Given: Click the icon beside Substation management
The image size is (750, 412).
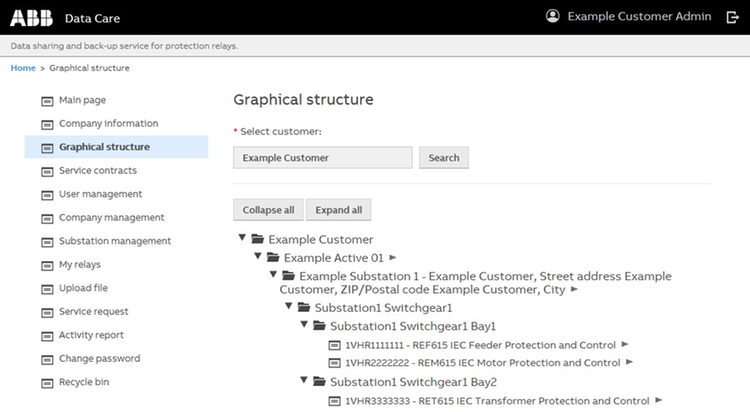Looking at the screenshot, I should pos(47,242).
